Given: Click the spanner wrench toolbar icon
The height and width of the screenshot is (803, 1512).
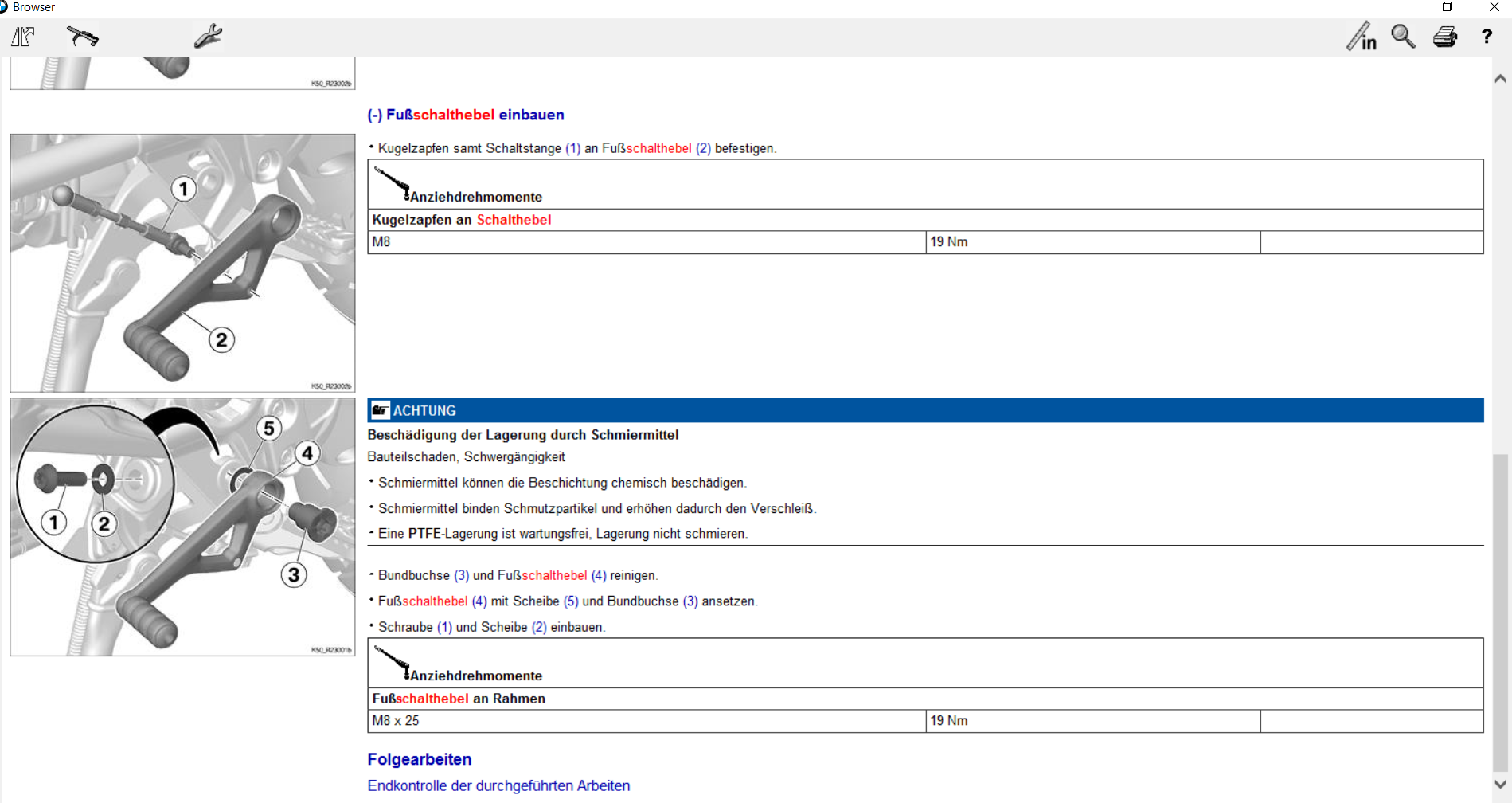Looking at the screenshot, I should [x=208, y=37].
